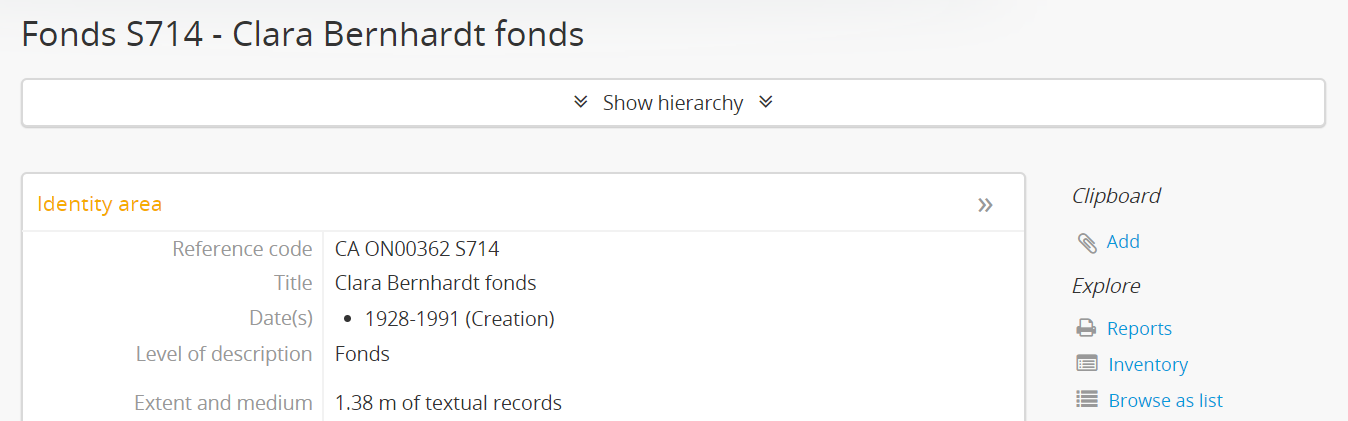Click the Title value Clara Bernhardt fonds

(x=435, y=283)
